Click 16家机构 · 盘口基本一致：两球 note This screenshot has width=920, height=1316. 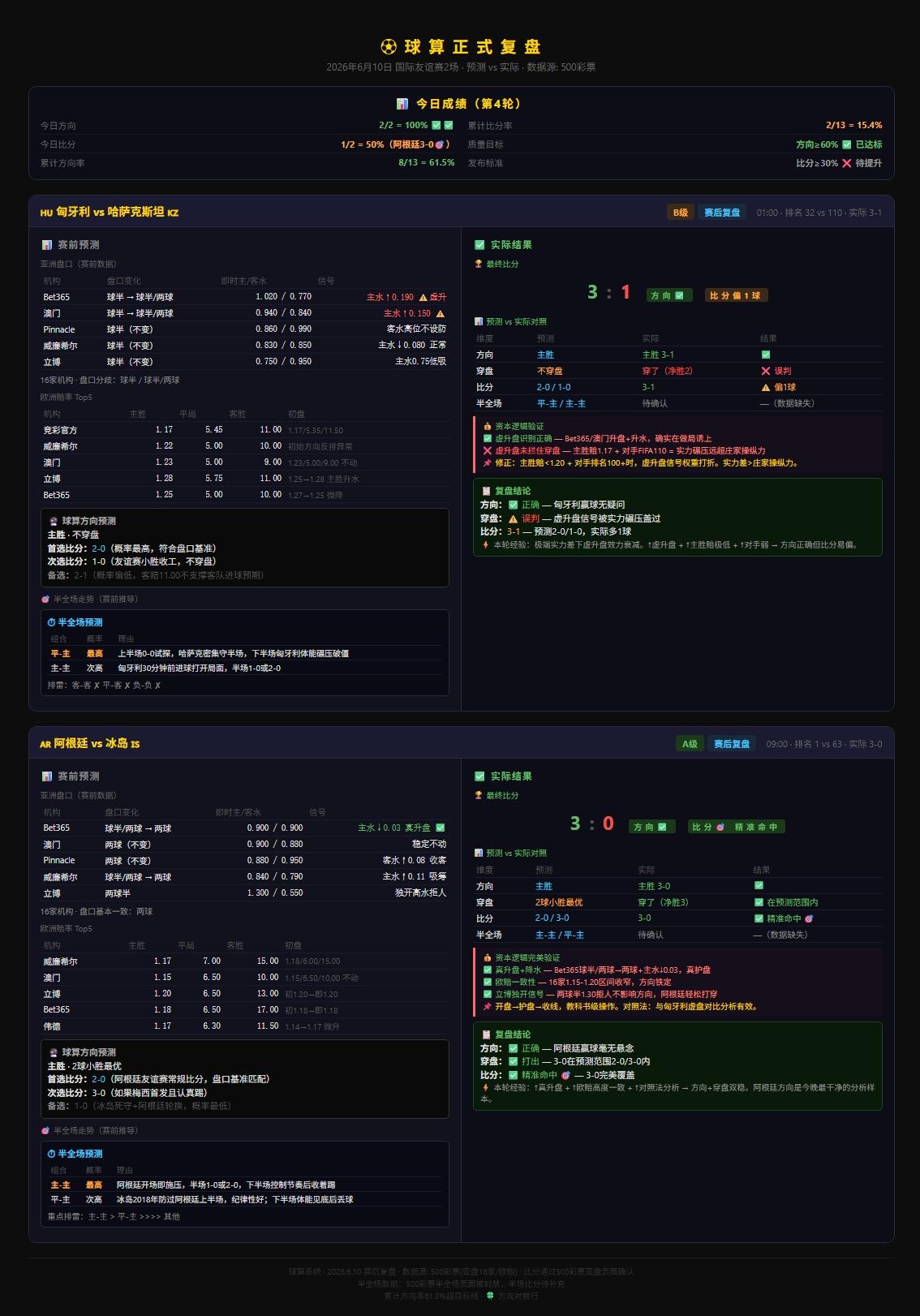(x=97, y=911)
